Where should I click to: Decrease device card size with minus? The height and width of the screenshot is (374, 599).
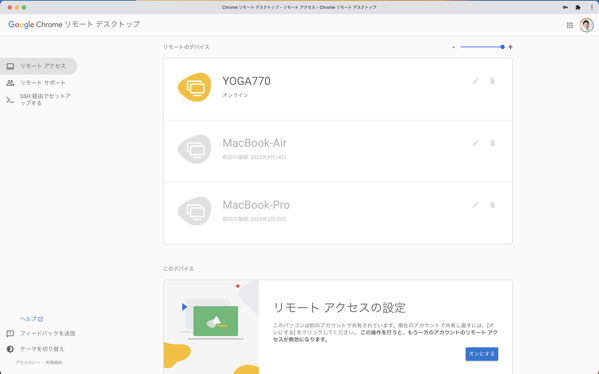click(x=453, y=47)
